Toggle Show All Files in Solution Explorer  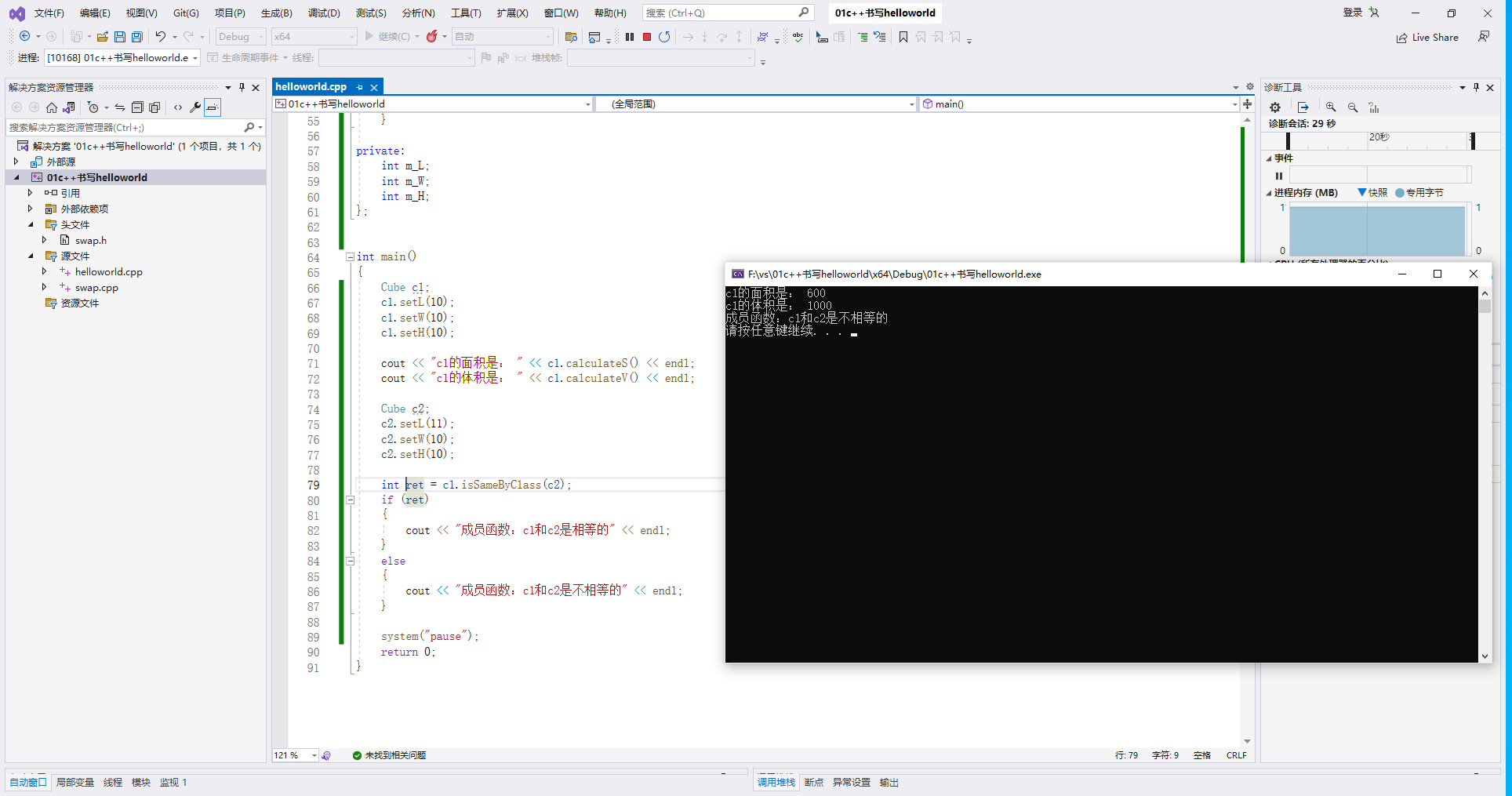(154, 107)
